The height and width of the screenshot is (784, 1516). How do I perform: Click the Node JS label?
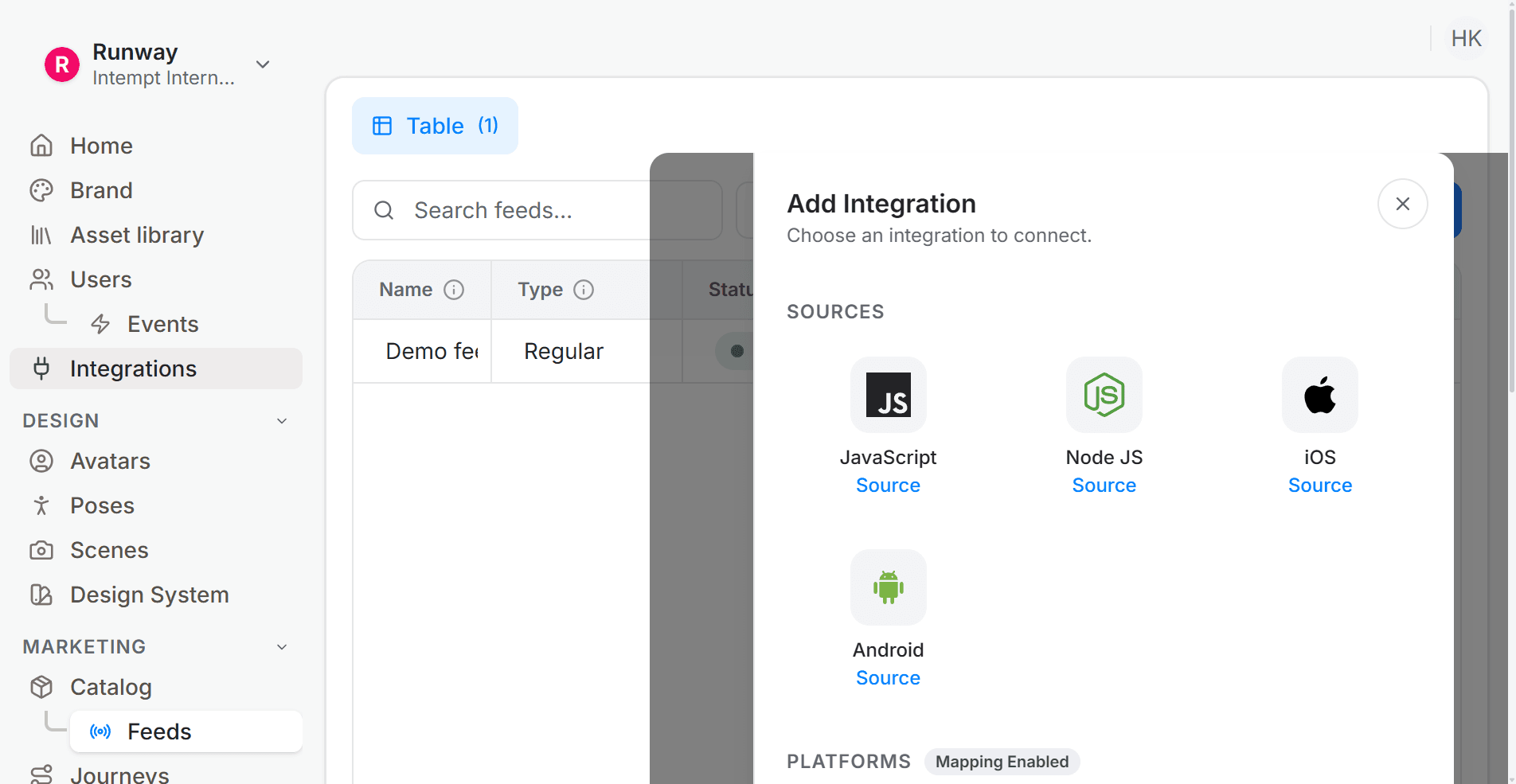(x=1104, y=458)
